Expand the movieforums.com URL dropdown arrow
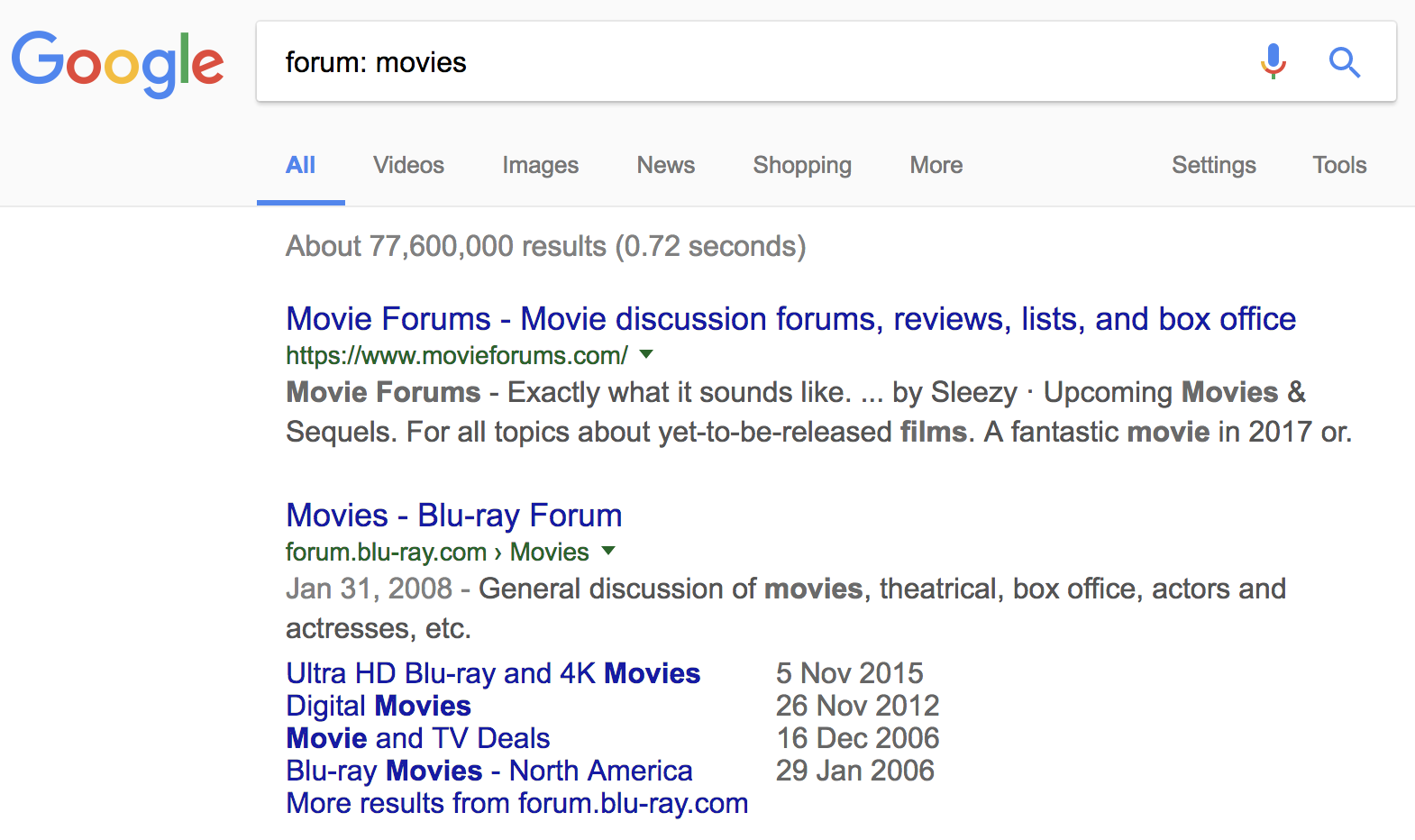This screenshot has width=1415, height=840. 646,355
